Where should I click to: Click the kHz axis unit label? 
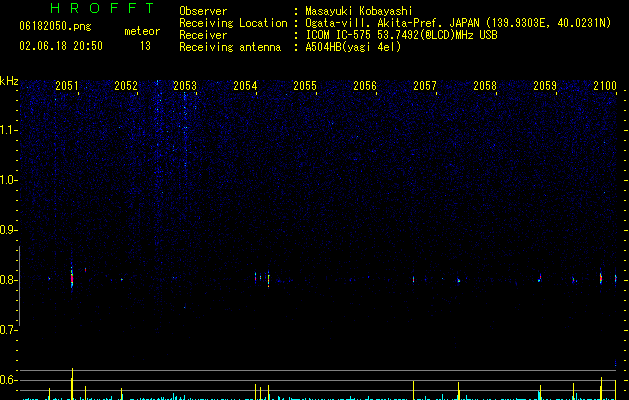(x=9, y=81)
